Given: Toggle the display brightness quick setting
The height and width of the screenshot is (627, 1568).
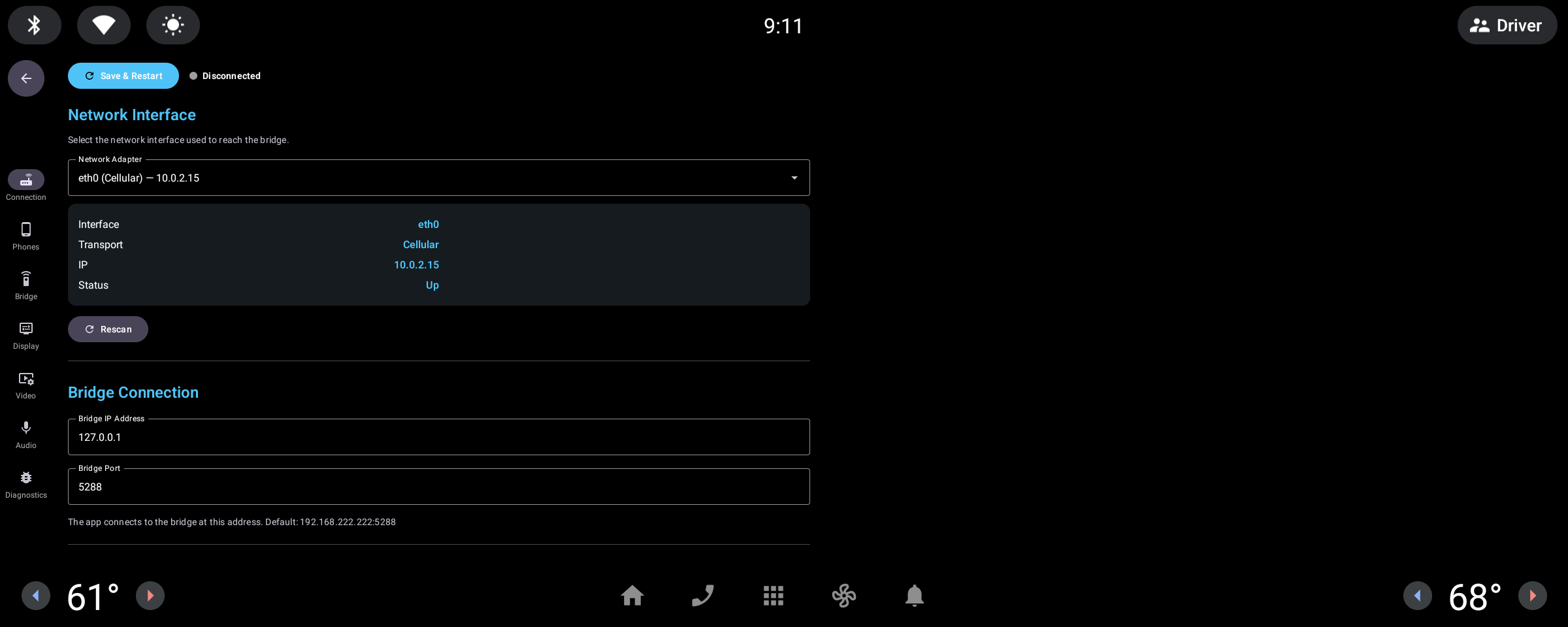Looking at the screenshot, I should pos(173,25).
